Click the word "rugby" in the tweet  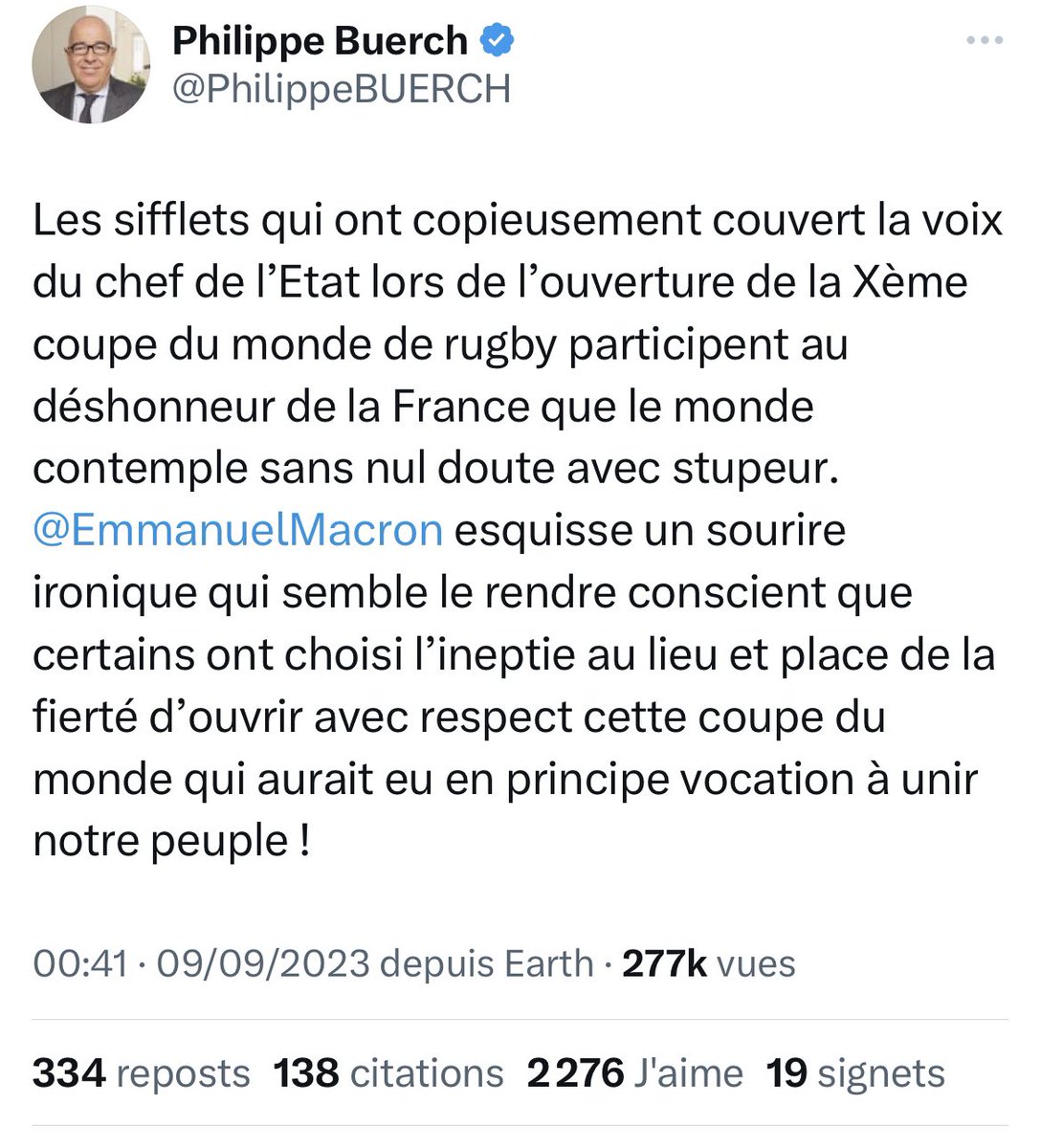click(x=501, y=344)
